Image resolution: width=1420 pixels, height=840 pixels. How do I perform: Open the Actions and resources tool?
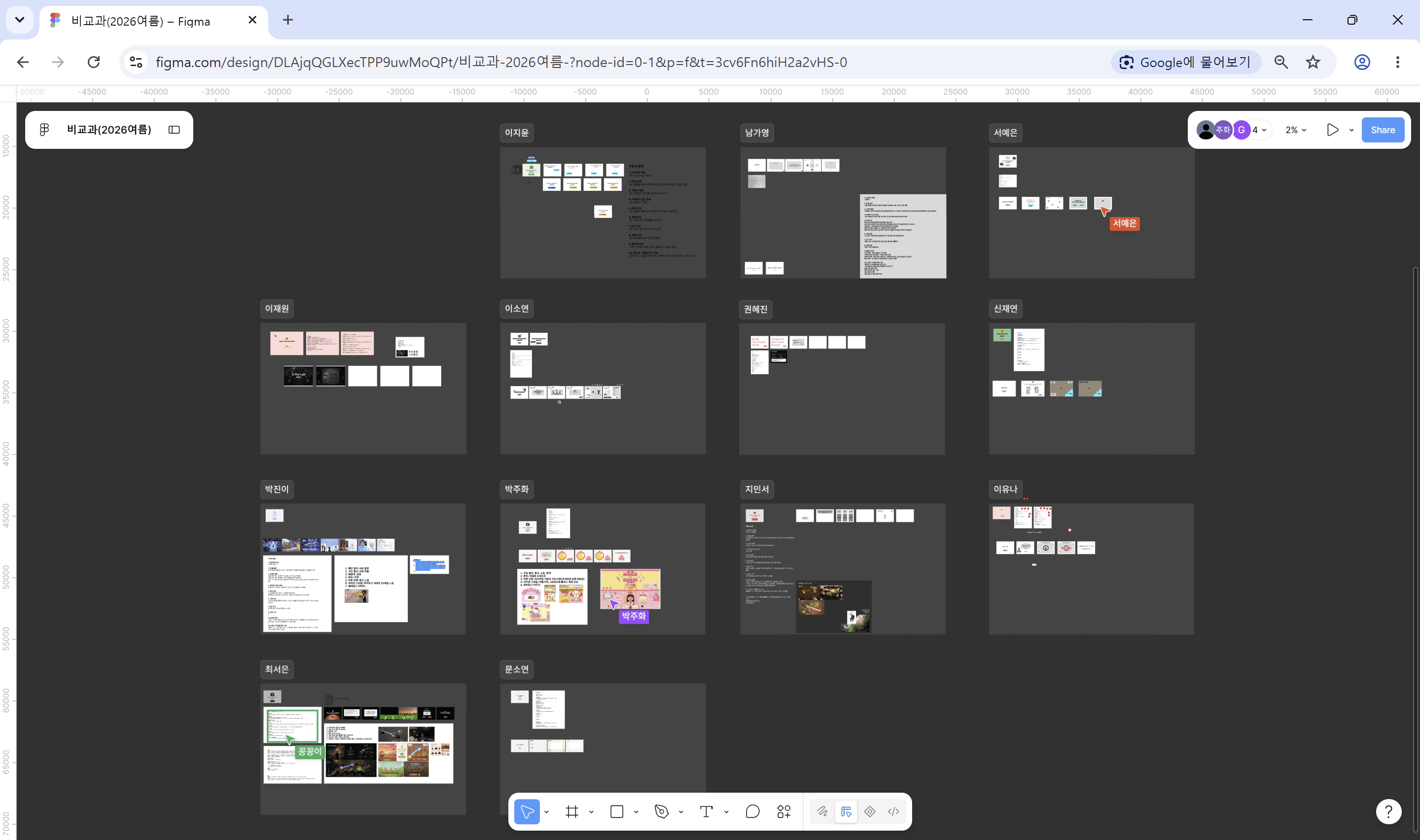[x=784, y=812]
